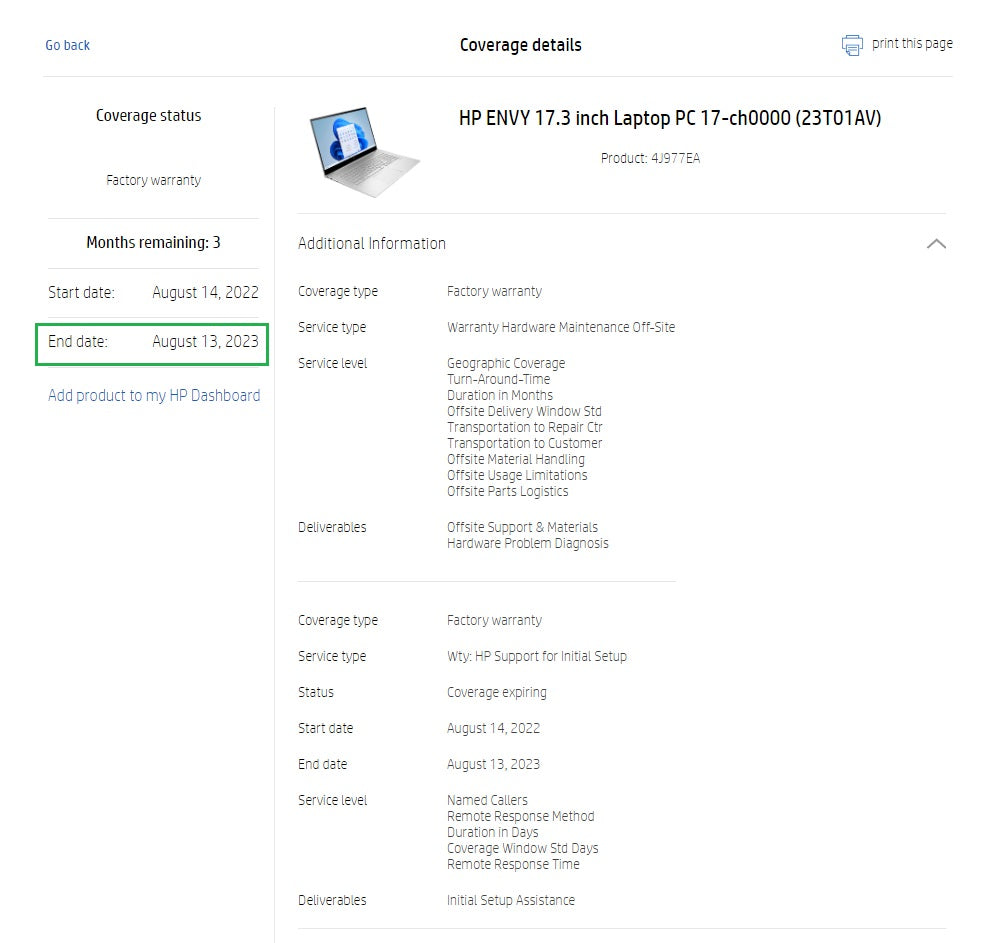This screenshot has height=943, width=994.
Task: Click the product number 4J977EA
Action: point(650,158)
